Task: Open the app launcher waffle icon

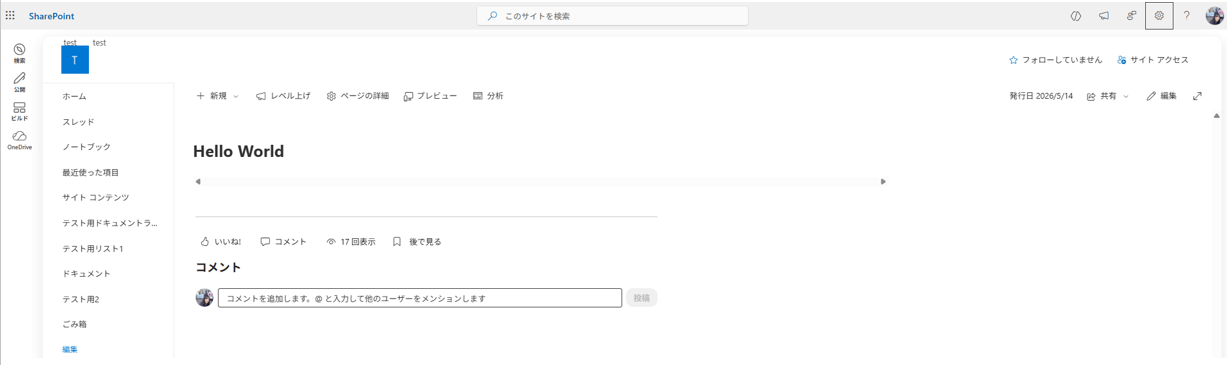Action: 10,16
